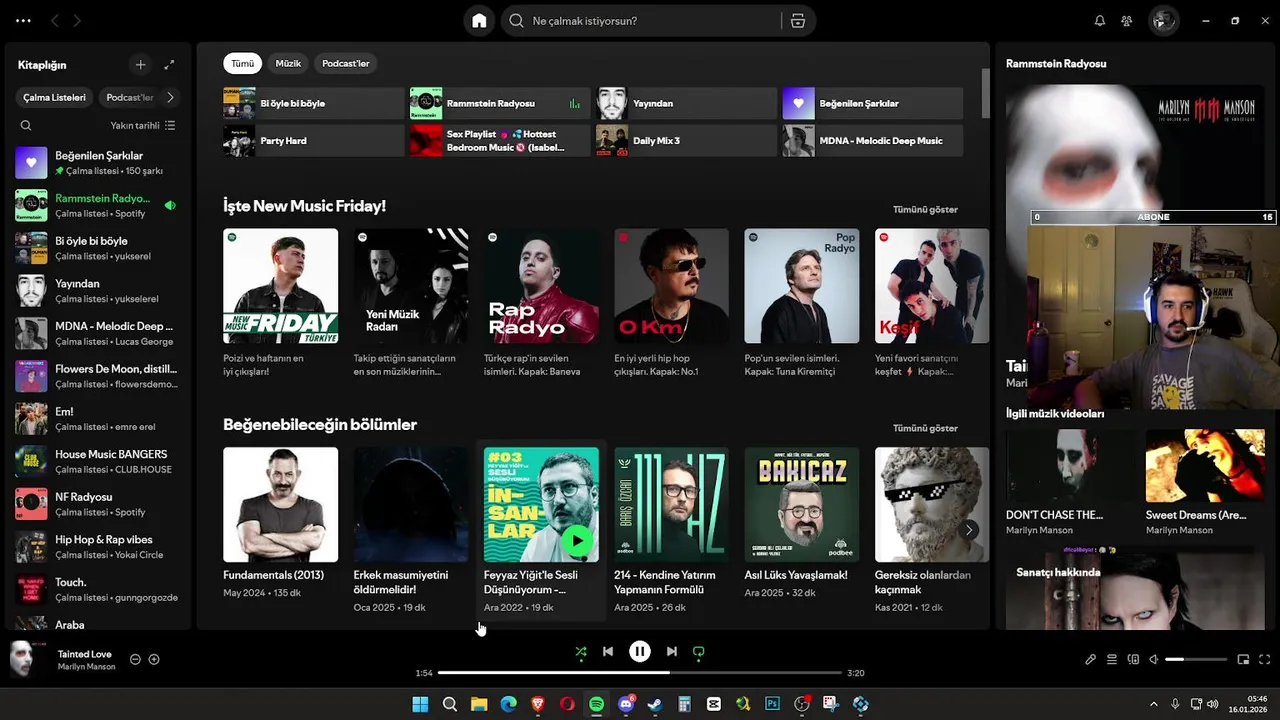Mute with the speaker icon

tap(1154, 660)
